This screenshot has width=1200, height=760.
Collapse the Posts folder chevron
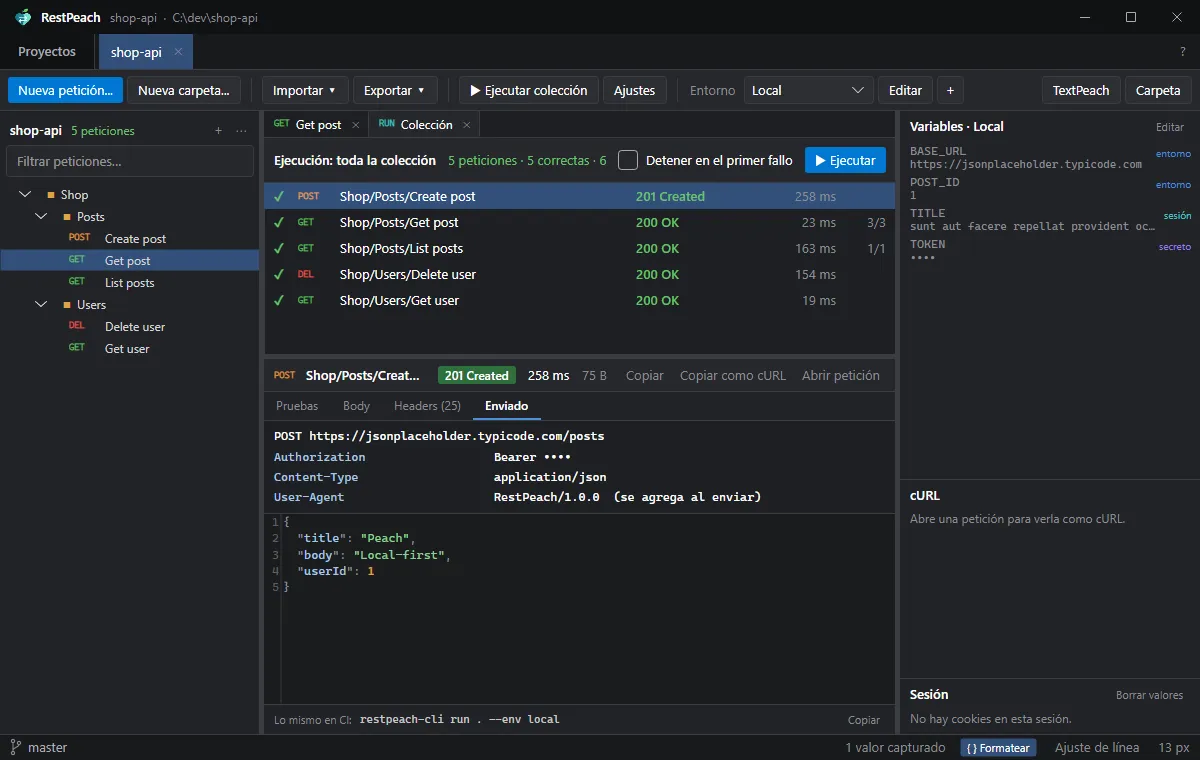point(41,217)
